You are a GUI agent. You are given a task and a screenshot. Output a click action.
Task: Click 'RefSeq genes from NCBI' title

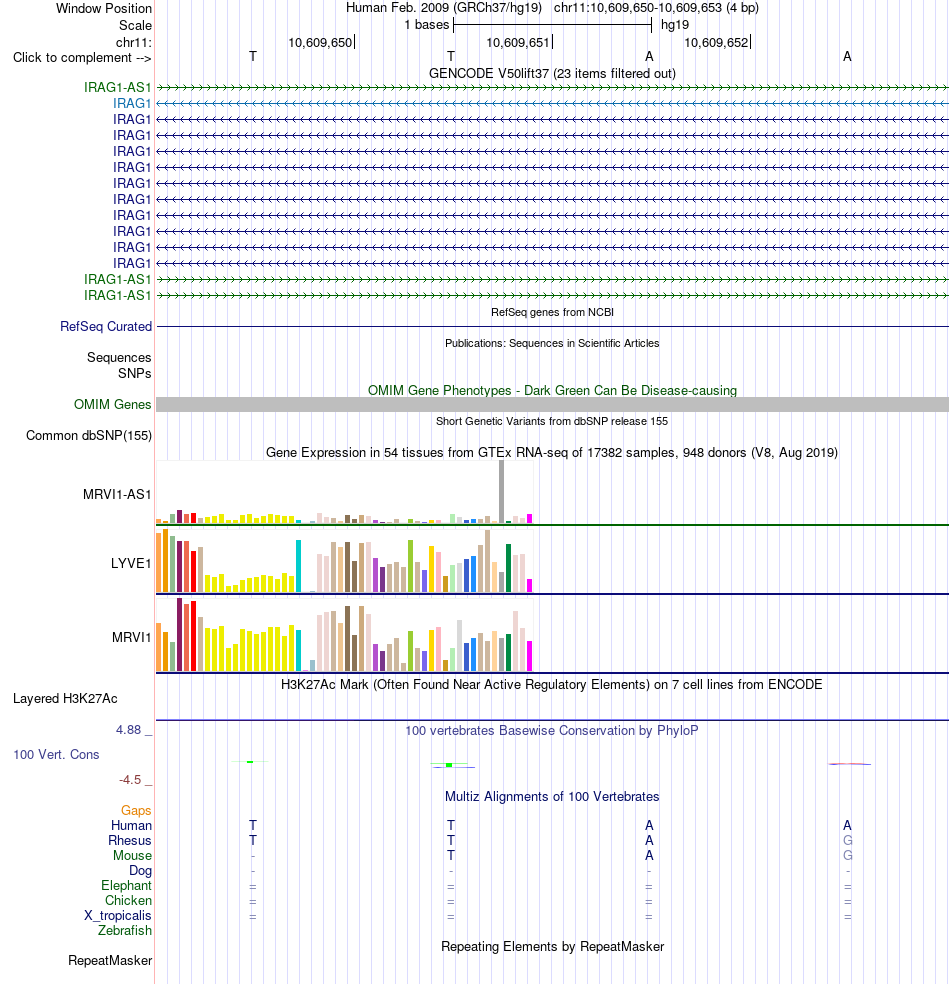pyautogui.click(x=552, y=312)
